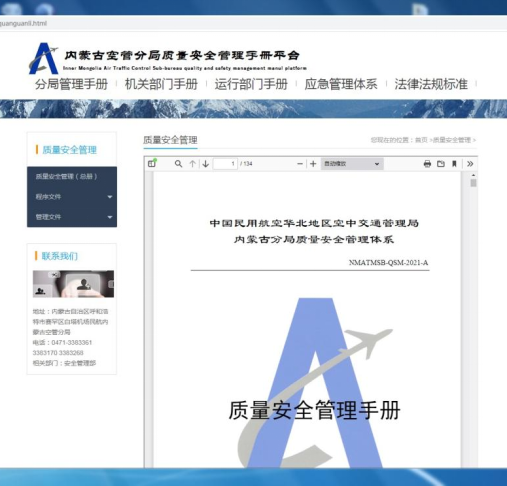Click the 质量安全管理 content title tab
The image size is (507, 486).
(170, 140)
